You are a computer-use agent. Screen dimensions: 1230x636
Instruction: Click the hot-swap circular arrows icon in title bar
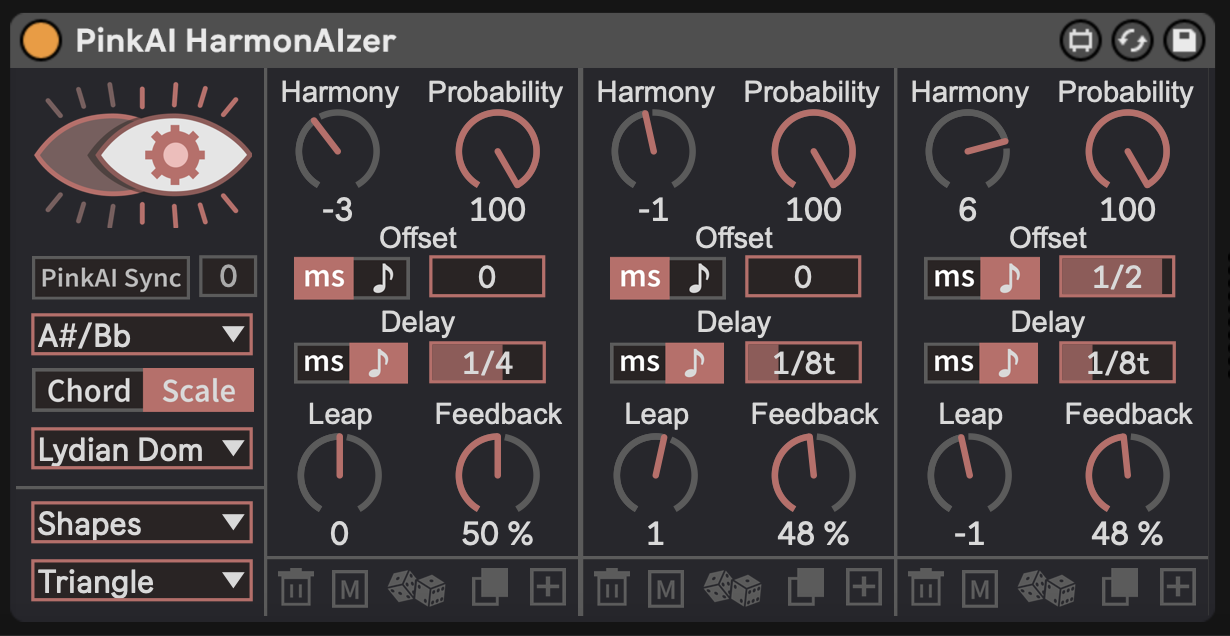pos(1133,41)
